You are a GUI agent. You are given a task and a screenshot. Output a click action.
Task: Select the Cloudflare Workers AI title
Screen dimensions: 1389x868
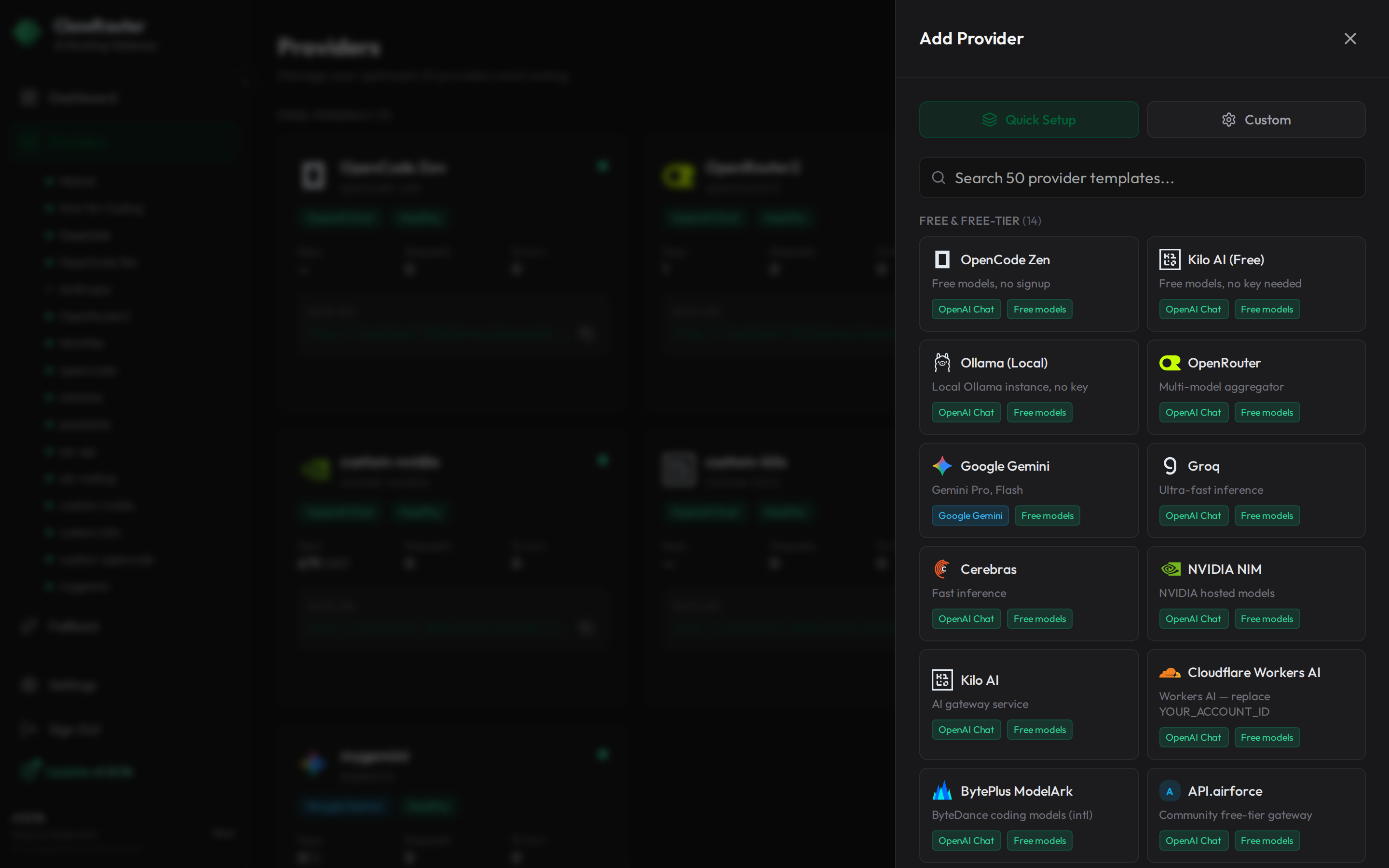pos(1253,672)
